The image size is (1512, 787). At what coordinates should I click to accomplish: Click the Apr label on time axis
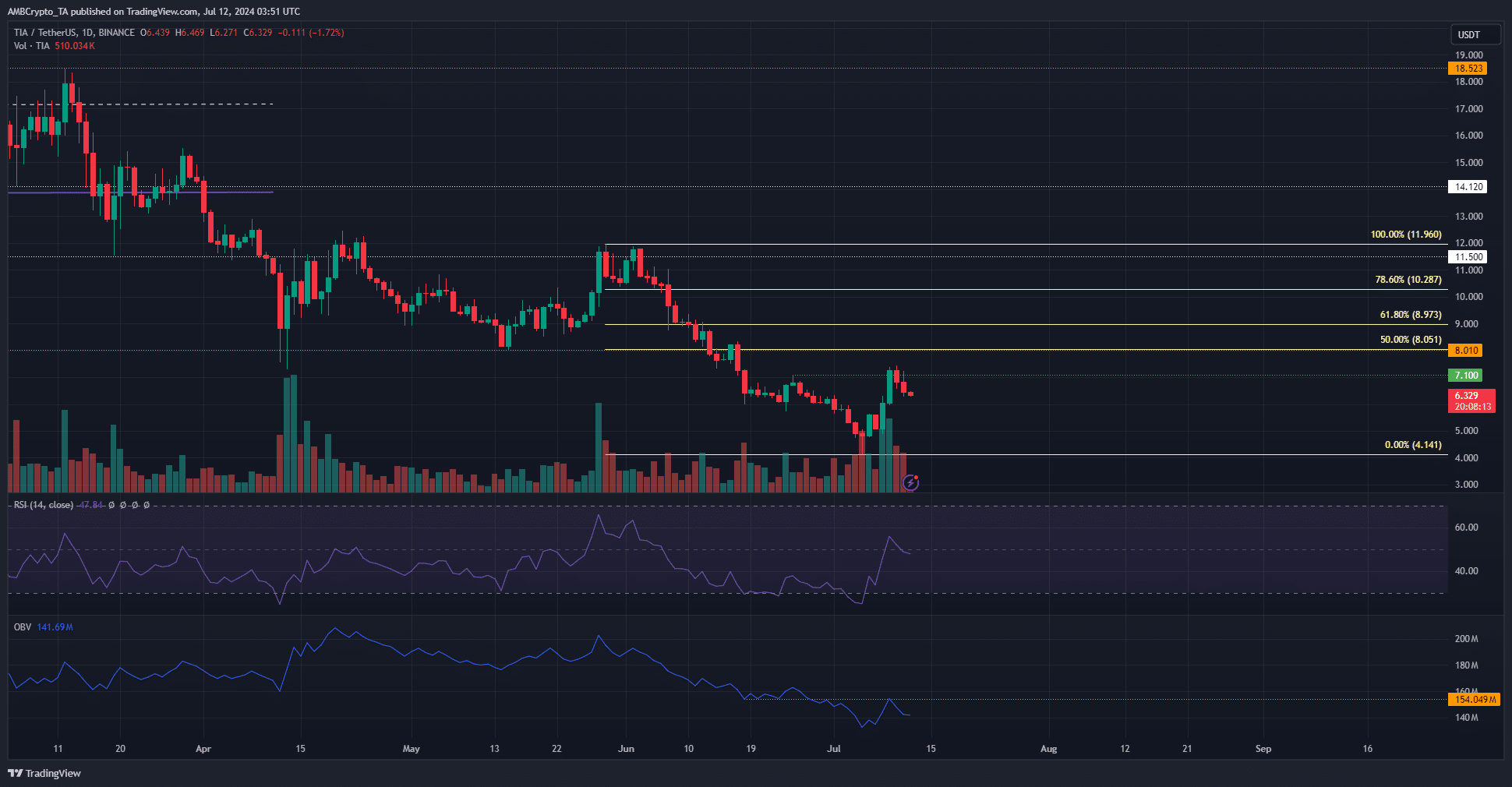click(x=203, y=749)
